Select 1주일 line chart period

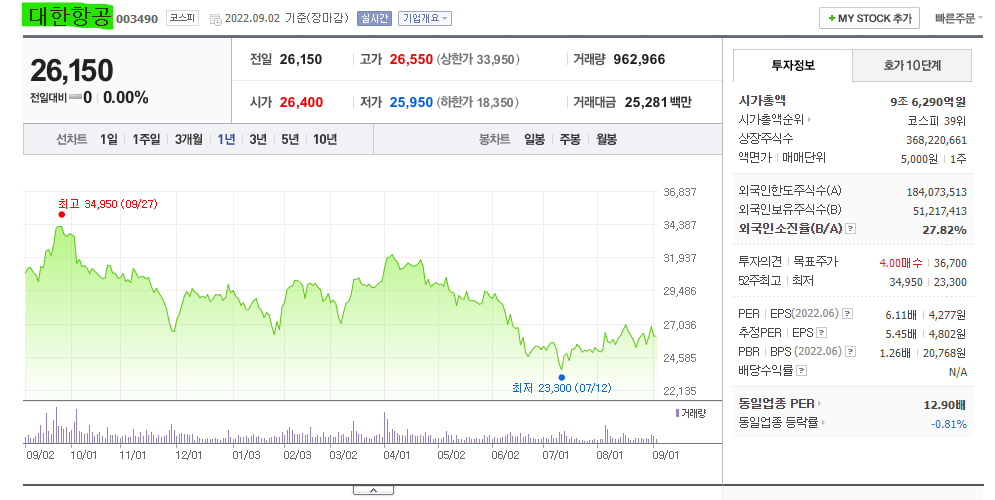pos(146,139)
